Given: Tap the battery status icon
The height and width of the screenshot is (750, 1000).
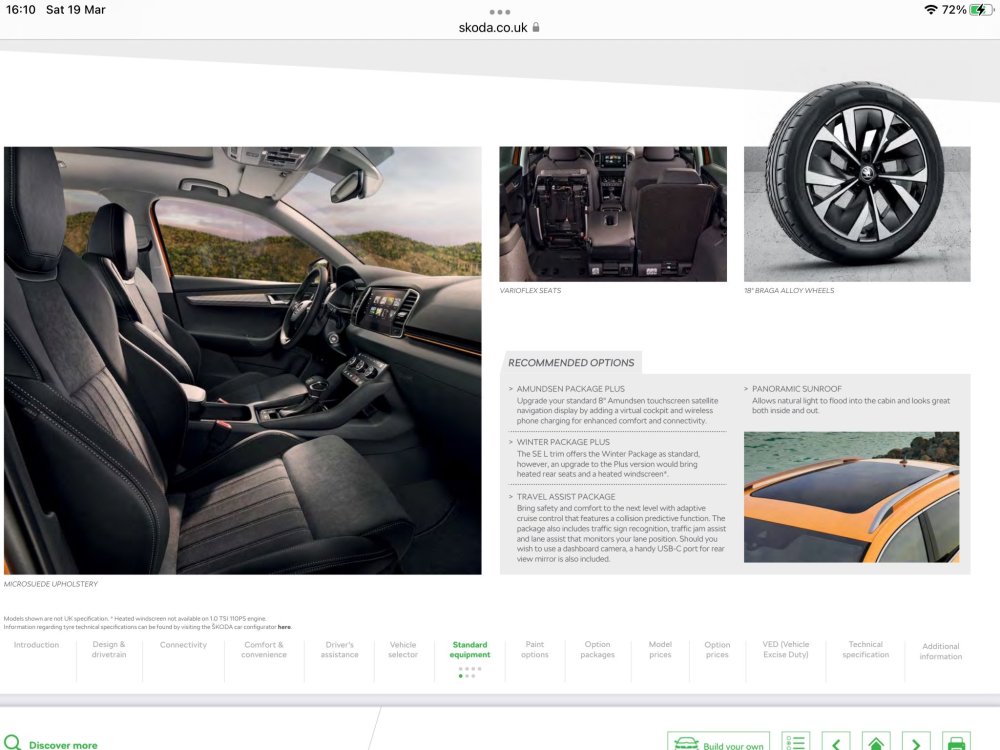Looking at the screenshot, I should point(981,10).
